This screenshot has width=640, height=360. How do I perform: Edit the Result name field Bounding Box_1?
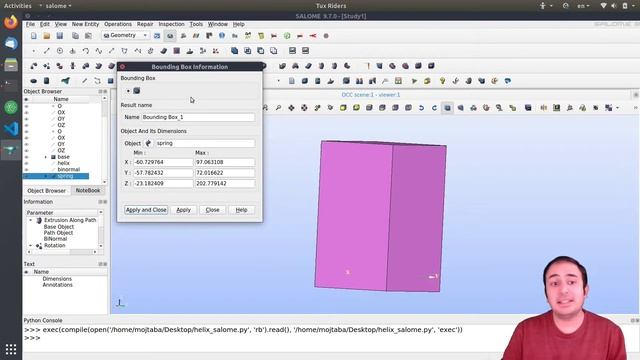pos(198,117)
